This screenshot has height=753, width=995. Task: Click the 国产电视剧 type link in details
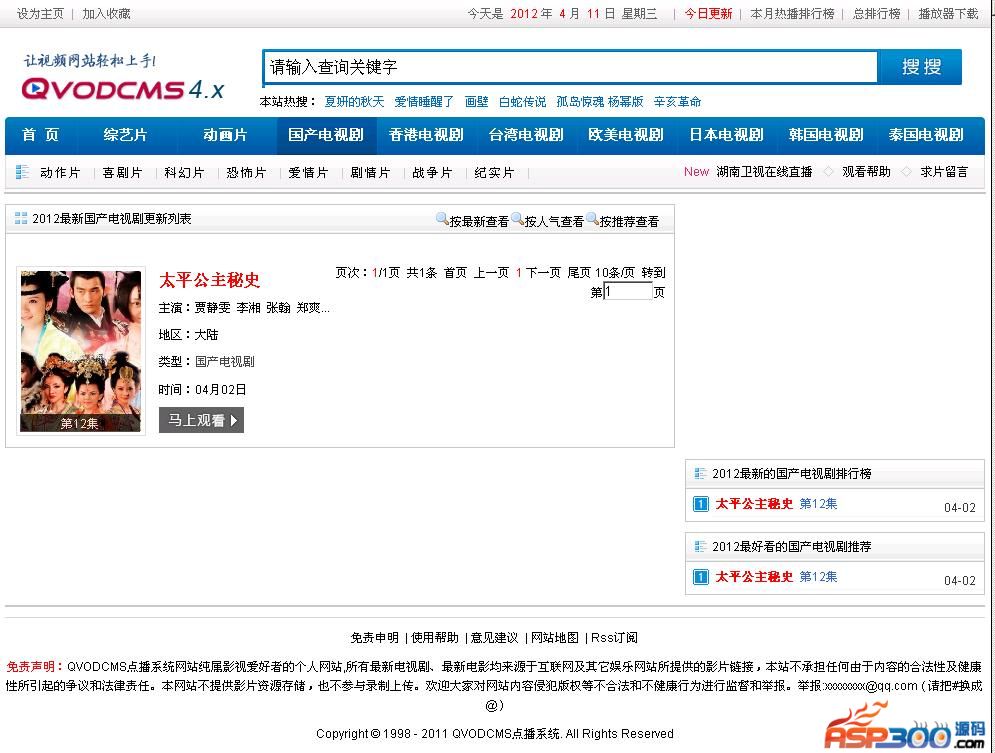coord(225,362)
